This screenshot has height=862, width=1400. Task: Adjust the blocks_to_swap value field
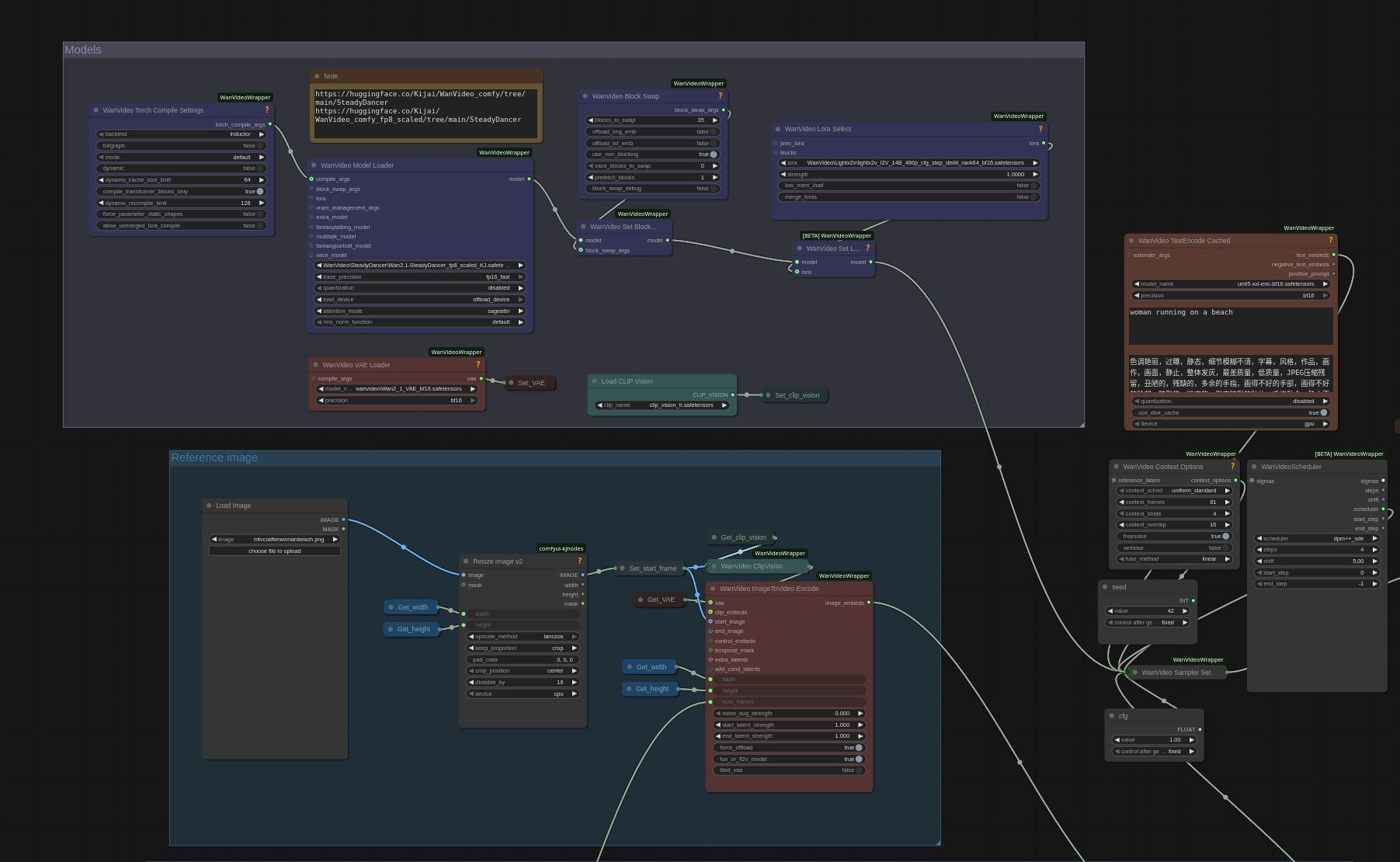651,120
